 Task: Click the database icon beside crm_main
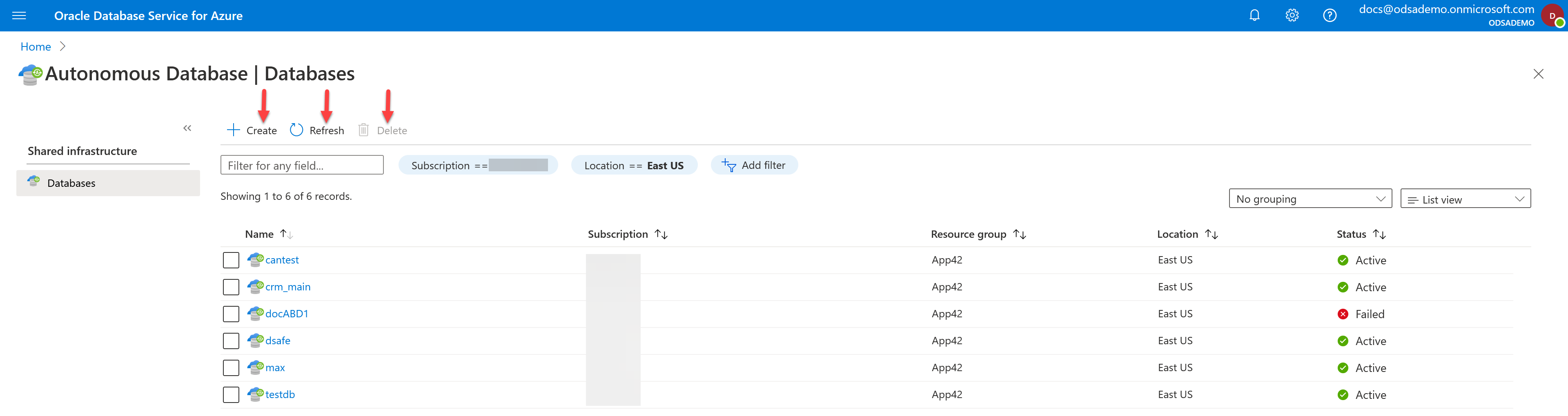point(256,286)
